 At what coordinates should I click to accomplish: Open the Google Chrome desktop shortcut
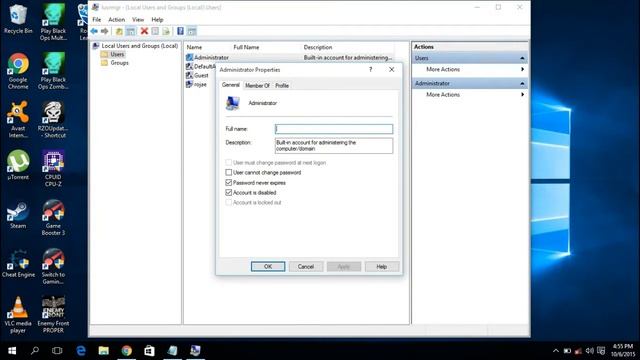click(18, 71)
